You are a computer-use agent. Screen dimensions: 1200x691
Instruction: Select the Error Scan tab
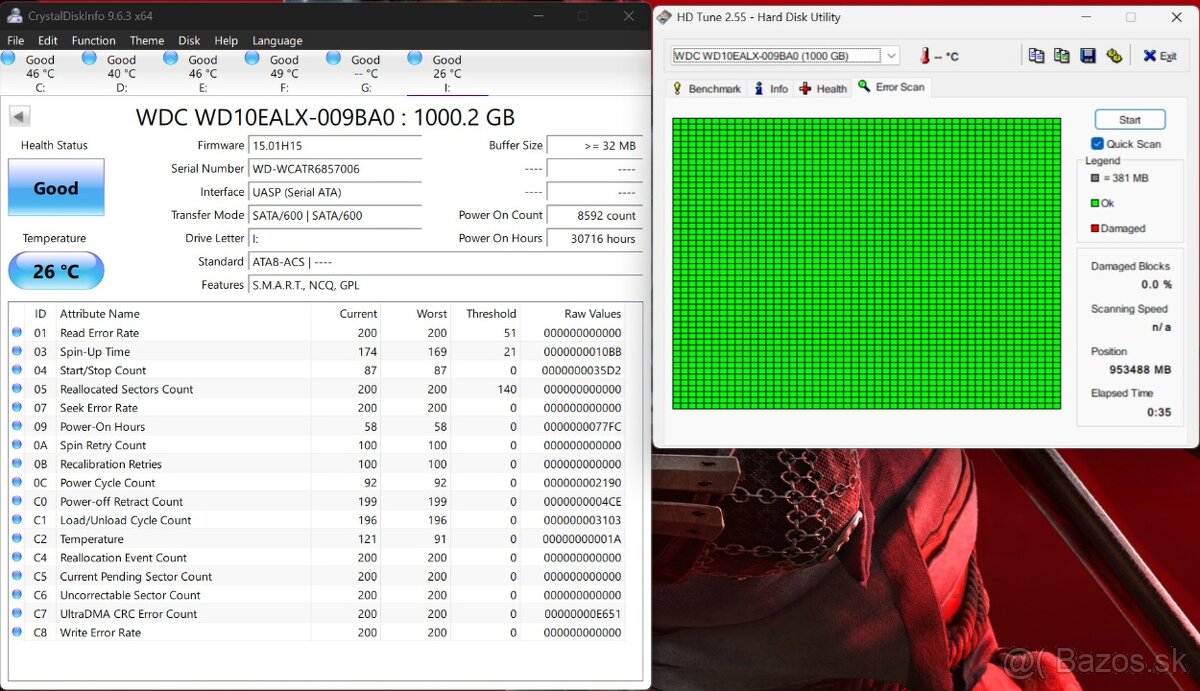tap(891, 87)
